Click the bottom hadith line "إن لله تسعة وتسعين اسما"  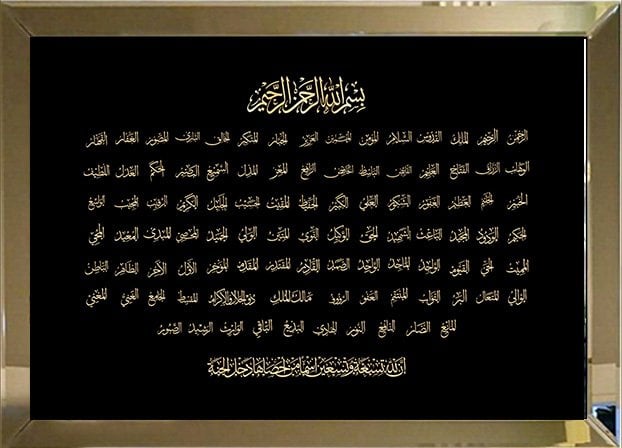(x=307, y=367)
